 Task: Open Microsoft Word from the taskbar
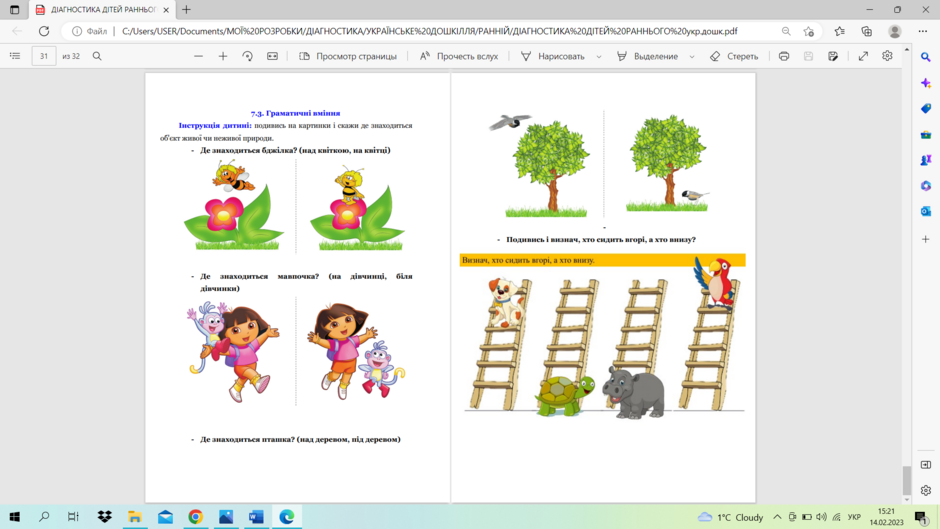(x=256, y=516)
